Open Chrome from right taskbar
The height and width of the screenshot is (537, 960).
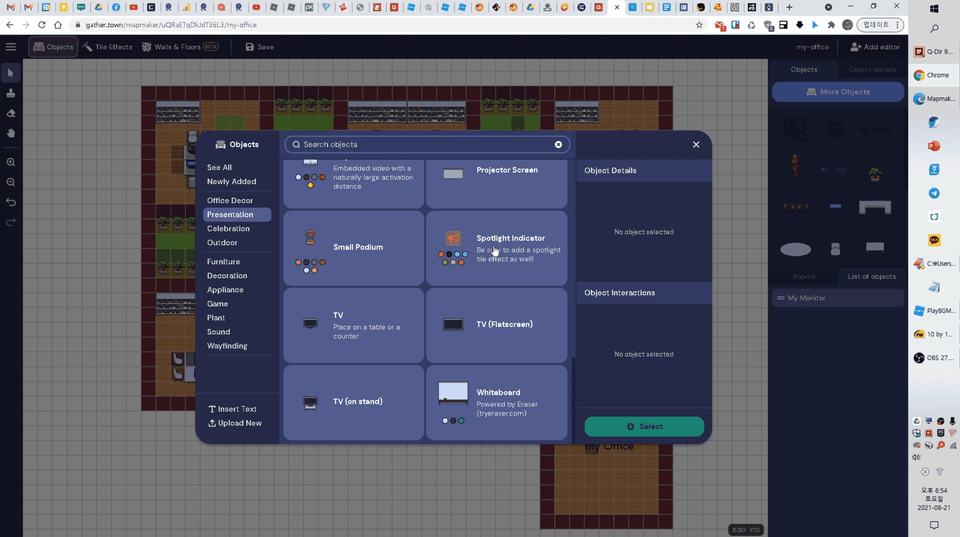coord(931,75)
